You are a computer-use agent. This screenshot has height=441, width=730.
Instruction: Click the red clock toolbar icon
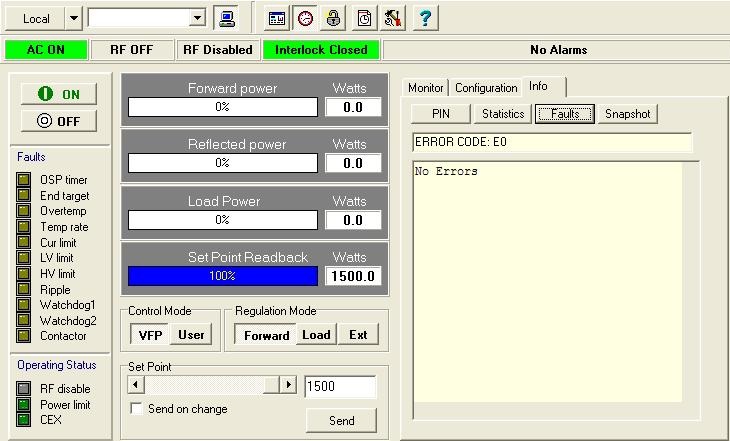click(305, 18)
